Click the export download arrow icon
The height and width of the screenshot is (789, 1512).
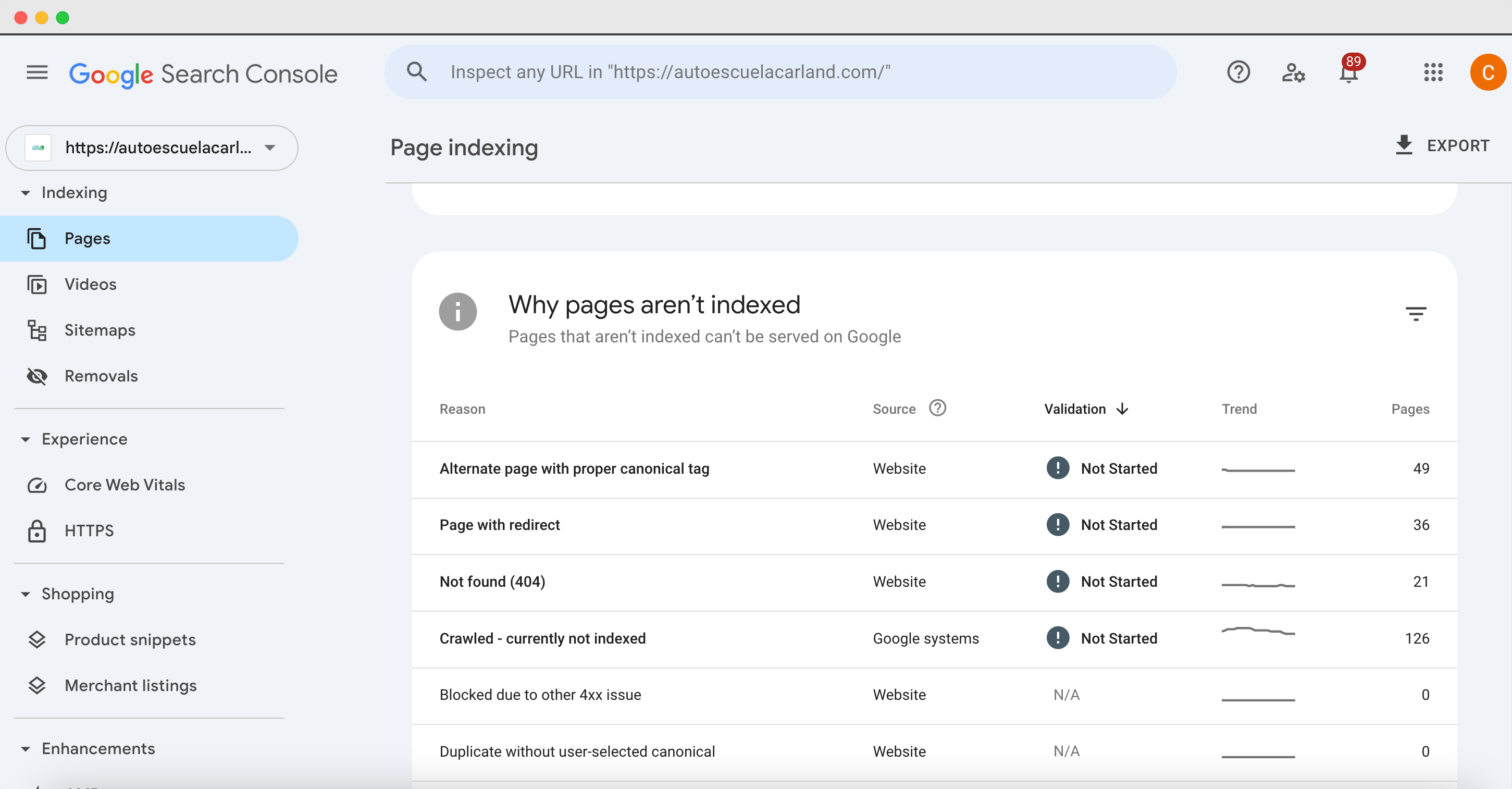tap(1404, 145)
